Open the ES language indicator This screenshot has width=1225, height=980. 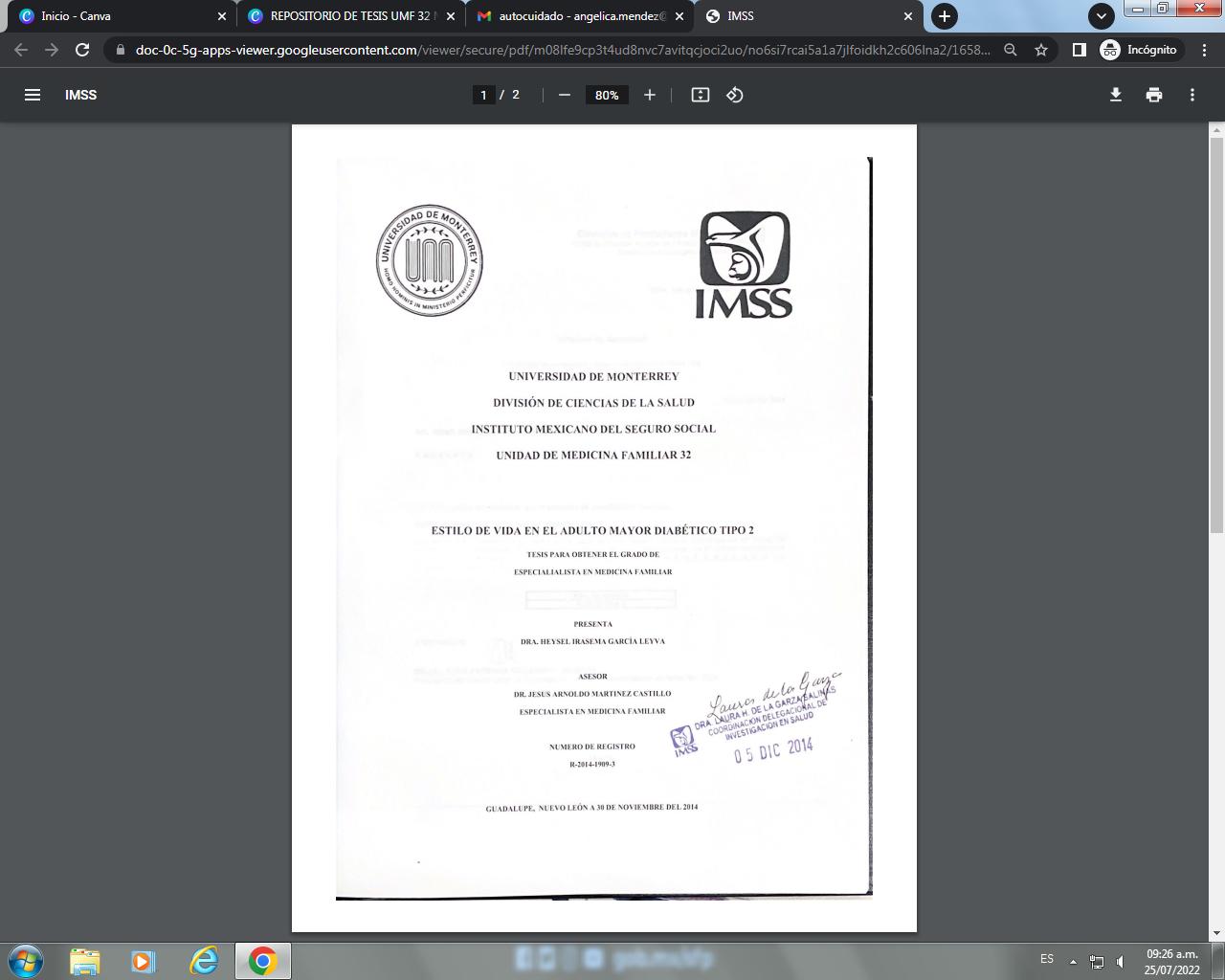1047,959
